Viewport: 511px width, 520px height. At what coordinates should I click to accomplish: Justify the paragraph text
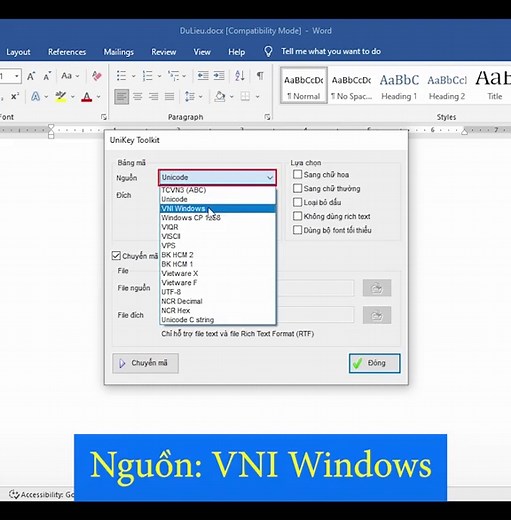point(169,97)
